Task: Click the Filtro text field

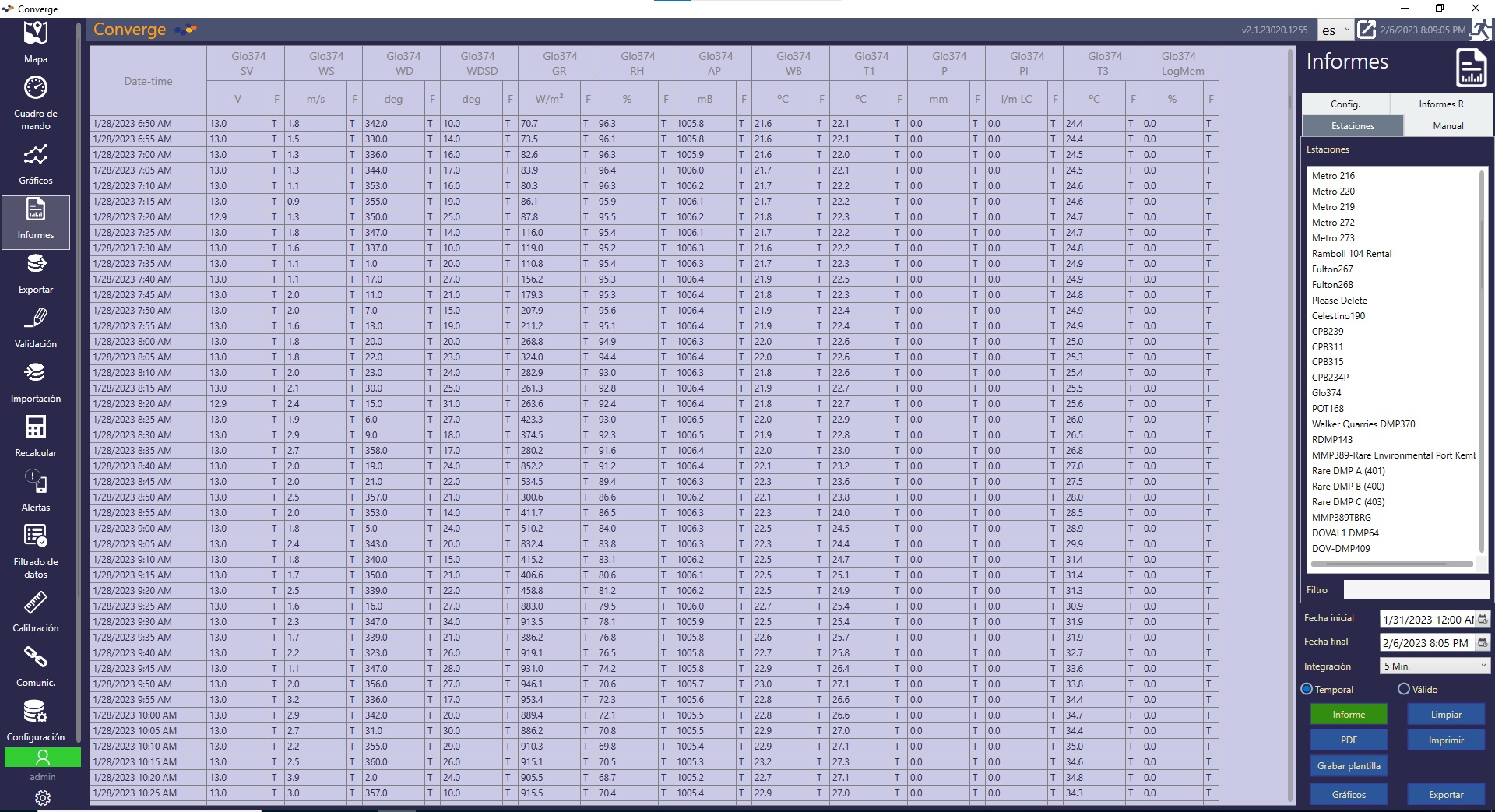Action: point(1416,590)
